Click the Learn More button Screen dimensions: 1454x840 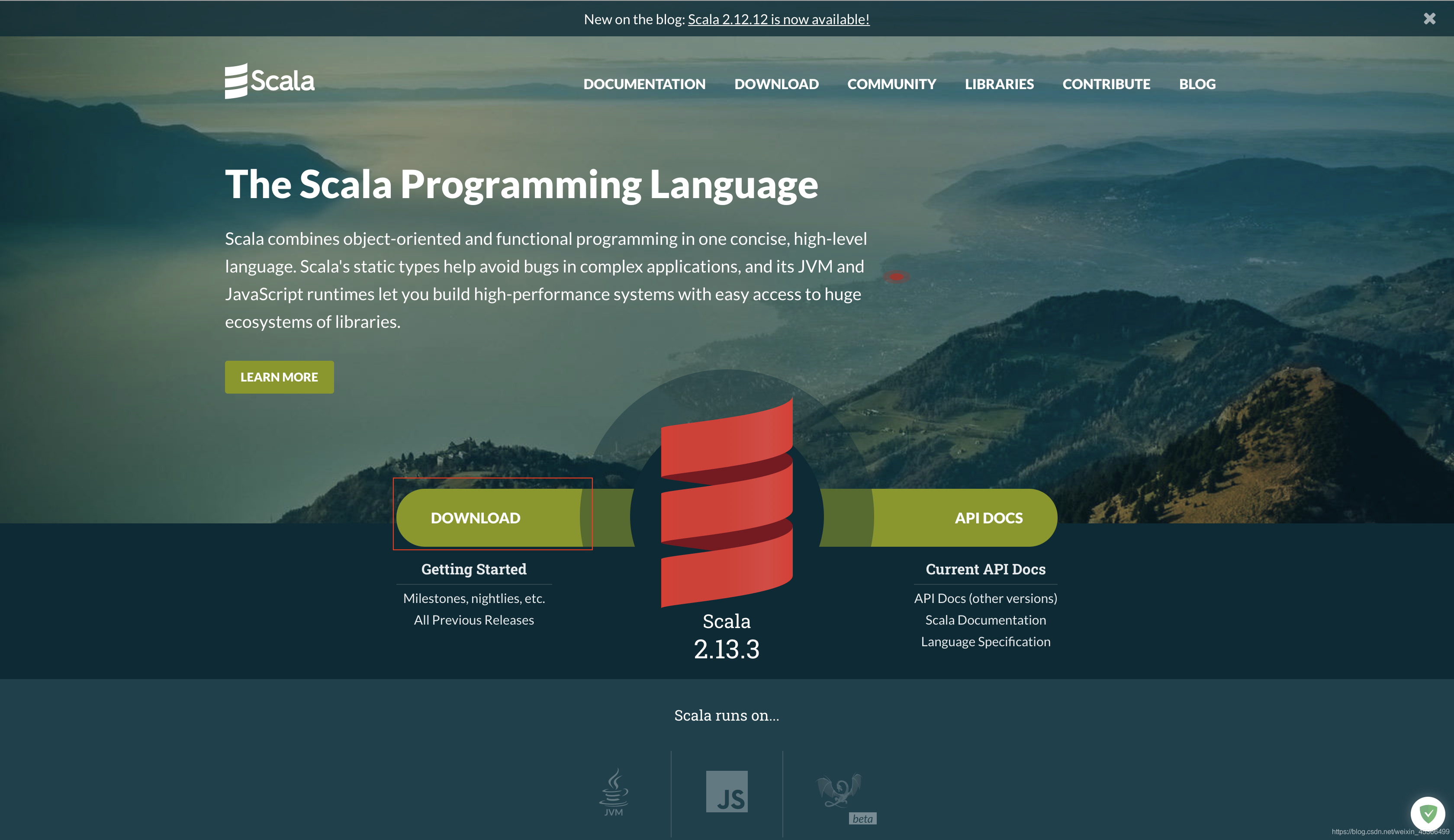(279, 377)
